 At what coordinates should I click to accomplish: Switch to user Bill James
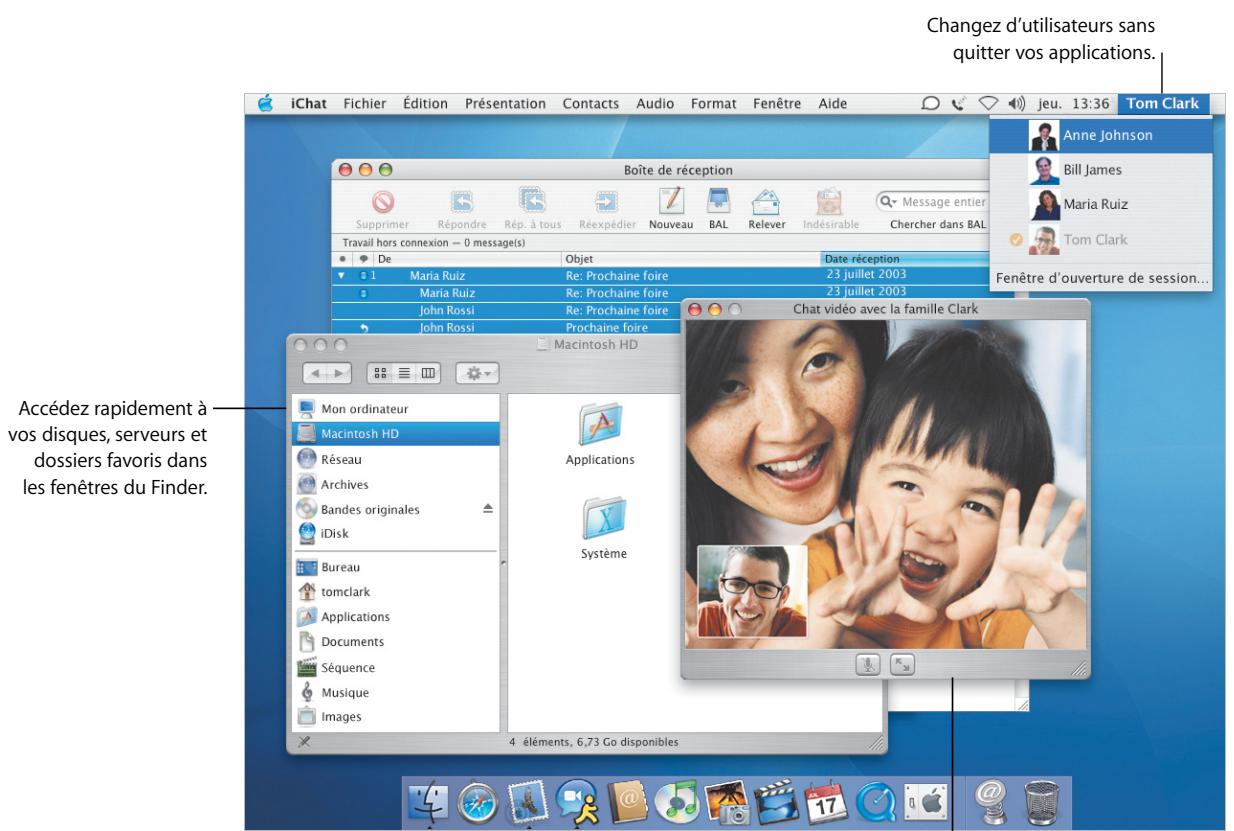click(1100, 170)
